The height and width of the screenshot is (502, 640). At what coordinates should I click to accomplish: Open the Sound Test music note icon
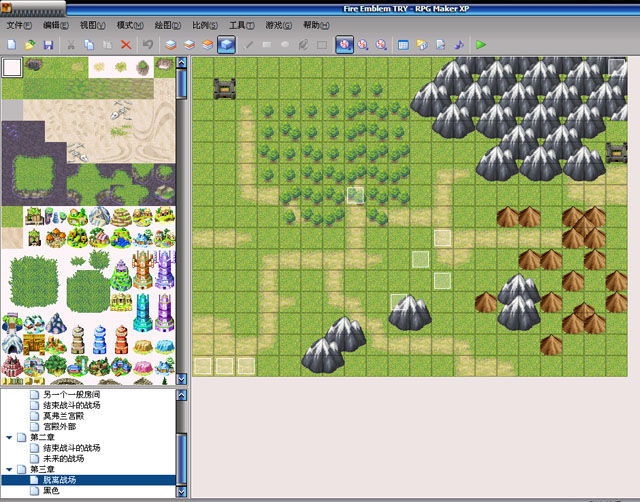pyautogui.click(x=459, y=44)
